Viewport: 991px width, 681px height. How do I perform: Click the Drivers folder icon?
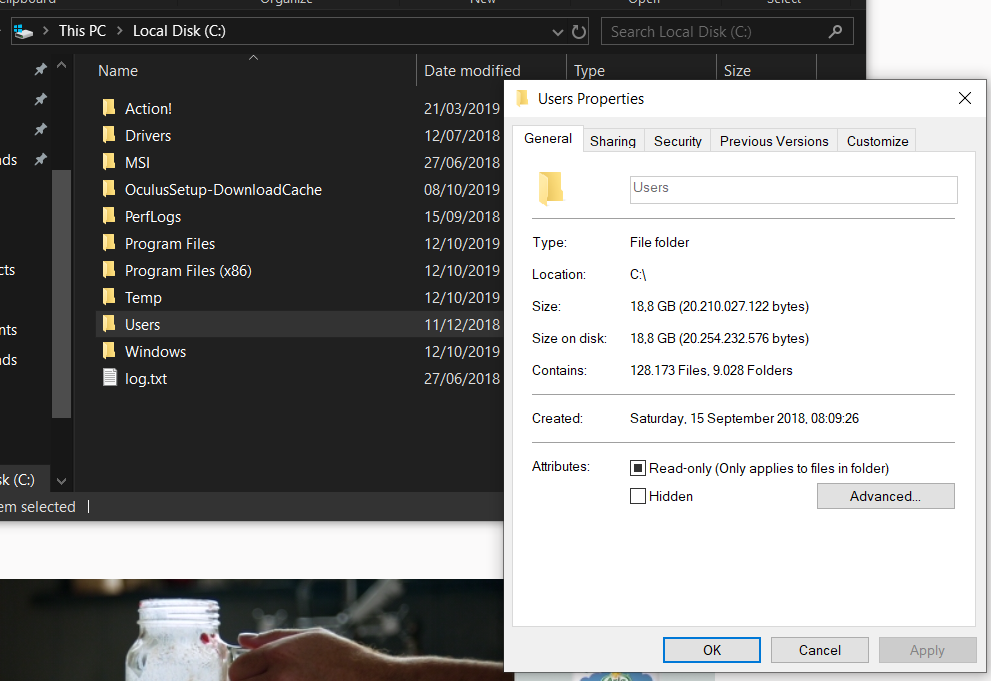(109, 135)
